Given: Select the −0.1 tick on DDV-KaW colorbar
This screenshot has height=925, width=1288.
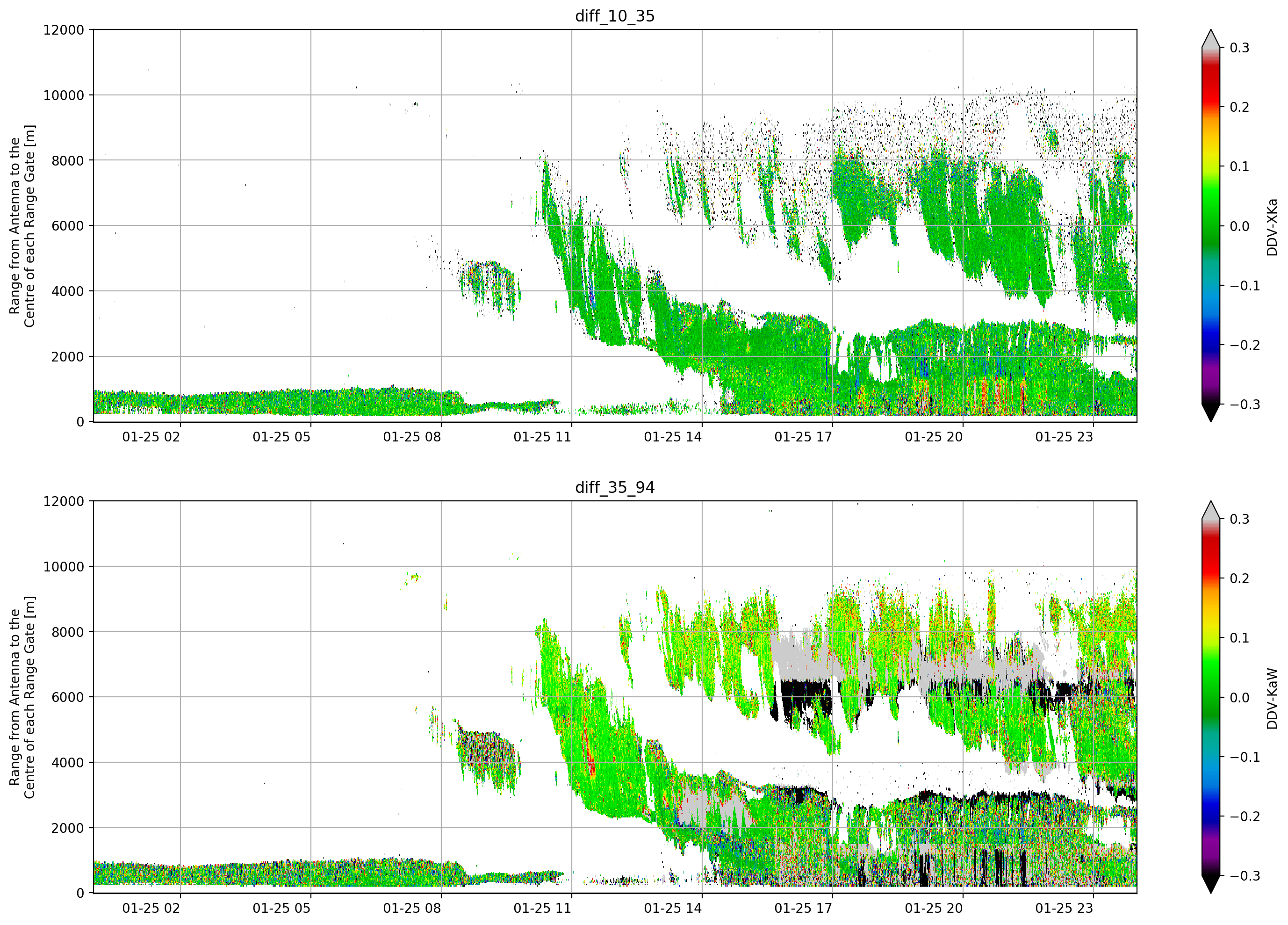Looking at the screenshot, I should click(1244, 758).
